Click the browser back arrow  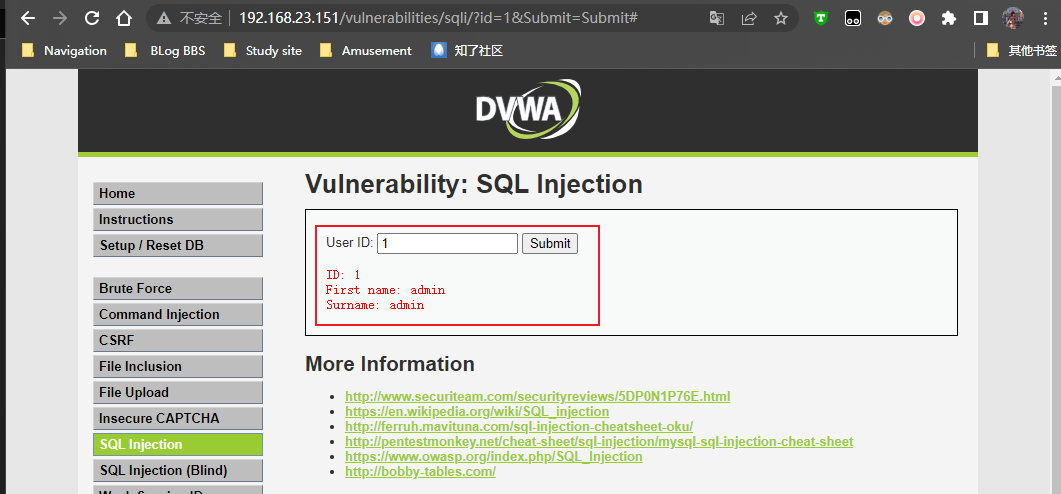point(27,18)
